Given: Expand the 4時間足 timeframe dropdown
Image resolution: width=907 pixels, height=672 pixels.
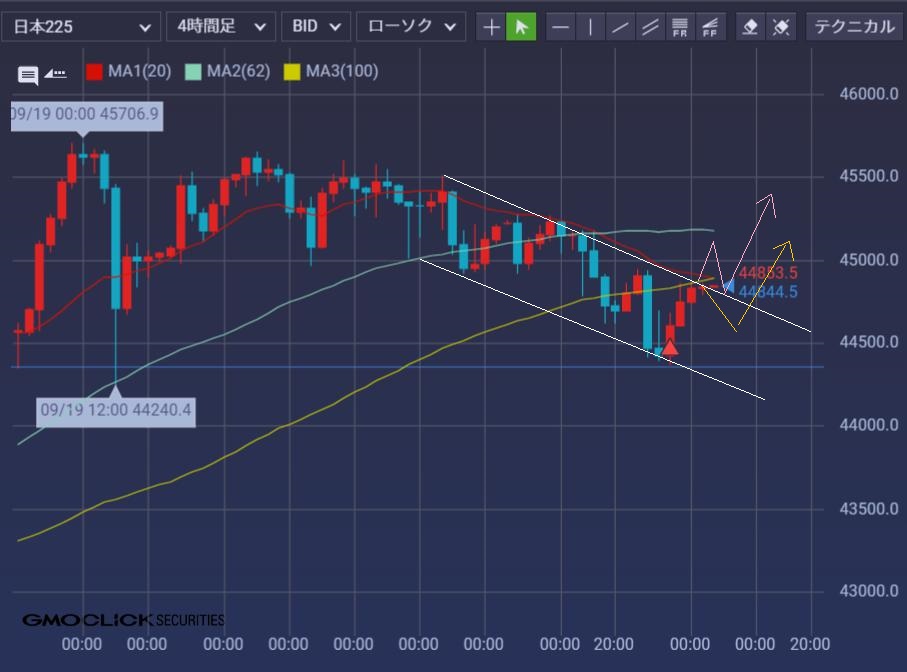Looking at the screenshot, I should click(x=220, y=27).
